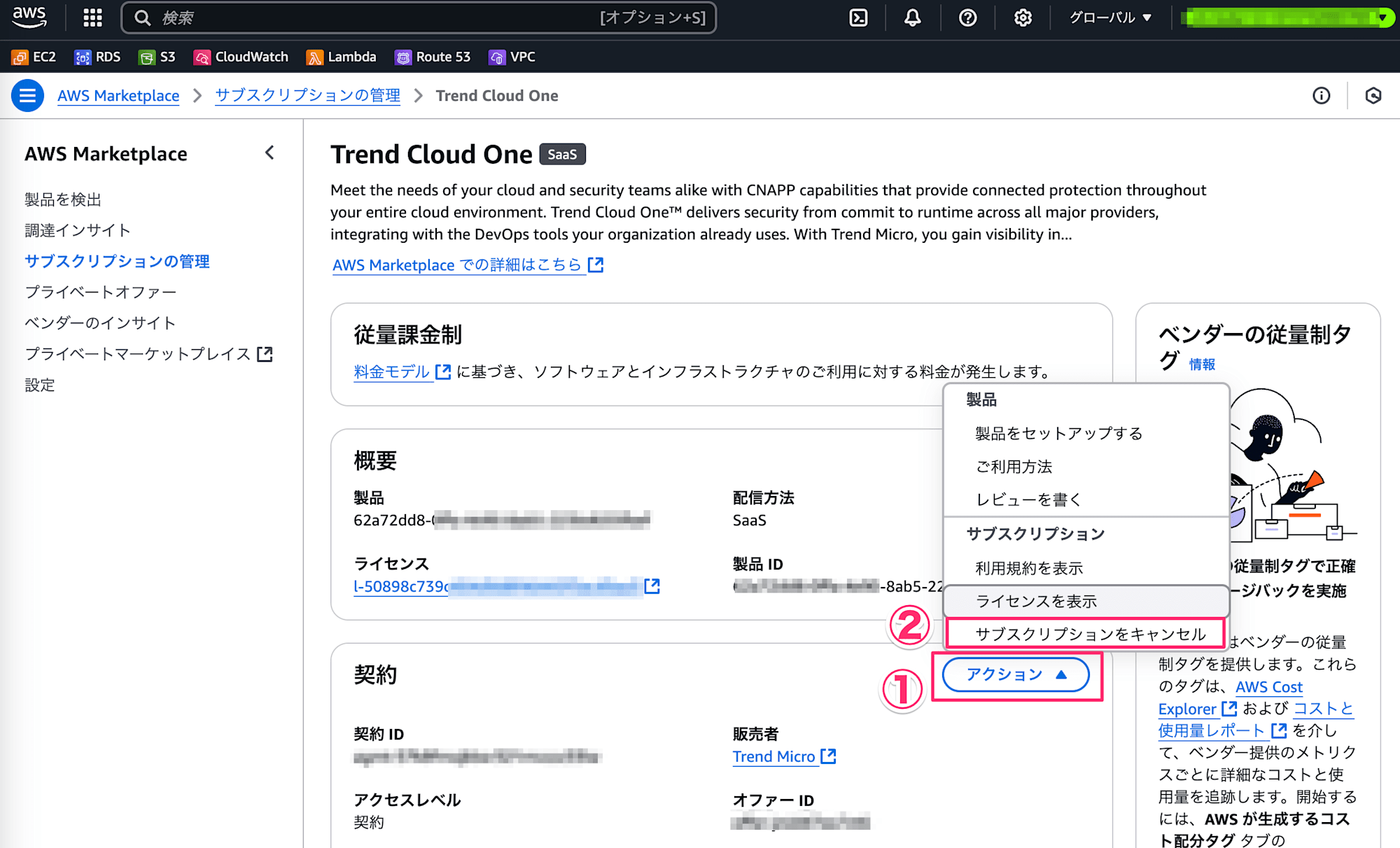Screen dimensions: 1400x848
Task: Open Route 53 shortcut in favorites bar
Action: [433, 57]
